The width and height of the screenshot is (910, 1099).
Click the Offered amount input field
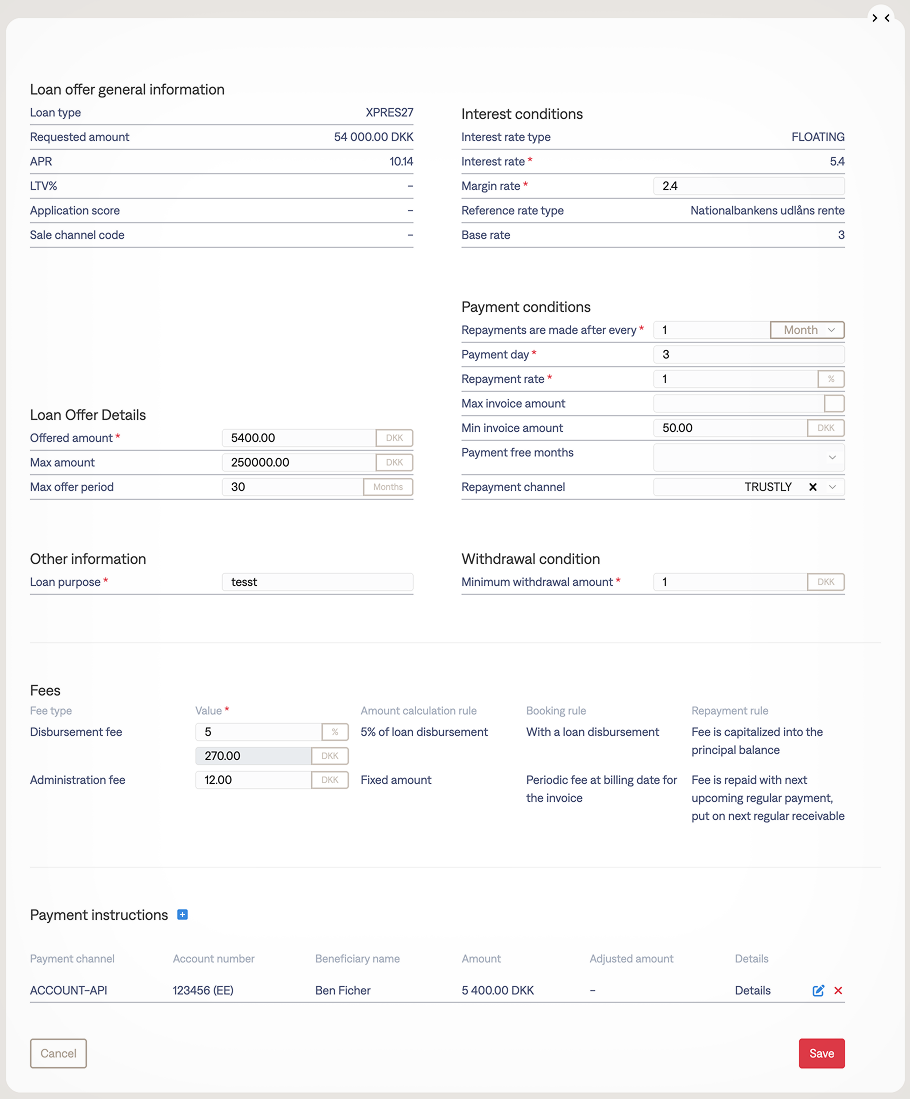[x=298, y=438]
